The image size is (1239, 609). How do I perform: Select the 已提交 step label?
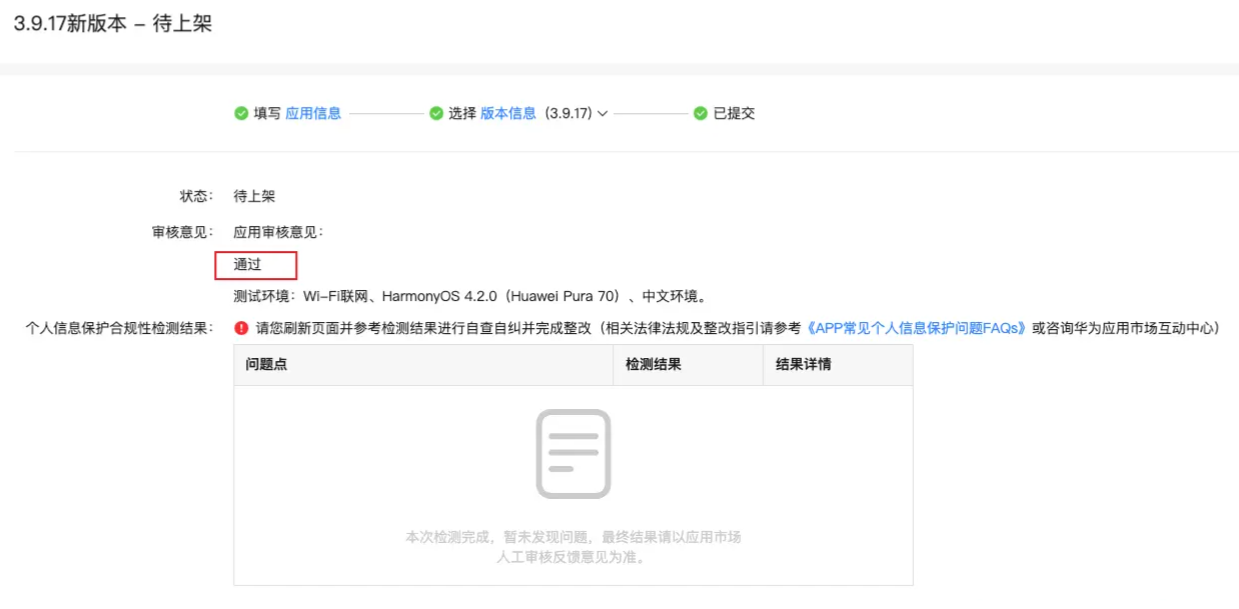pos(734,114)
